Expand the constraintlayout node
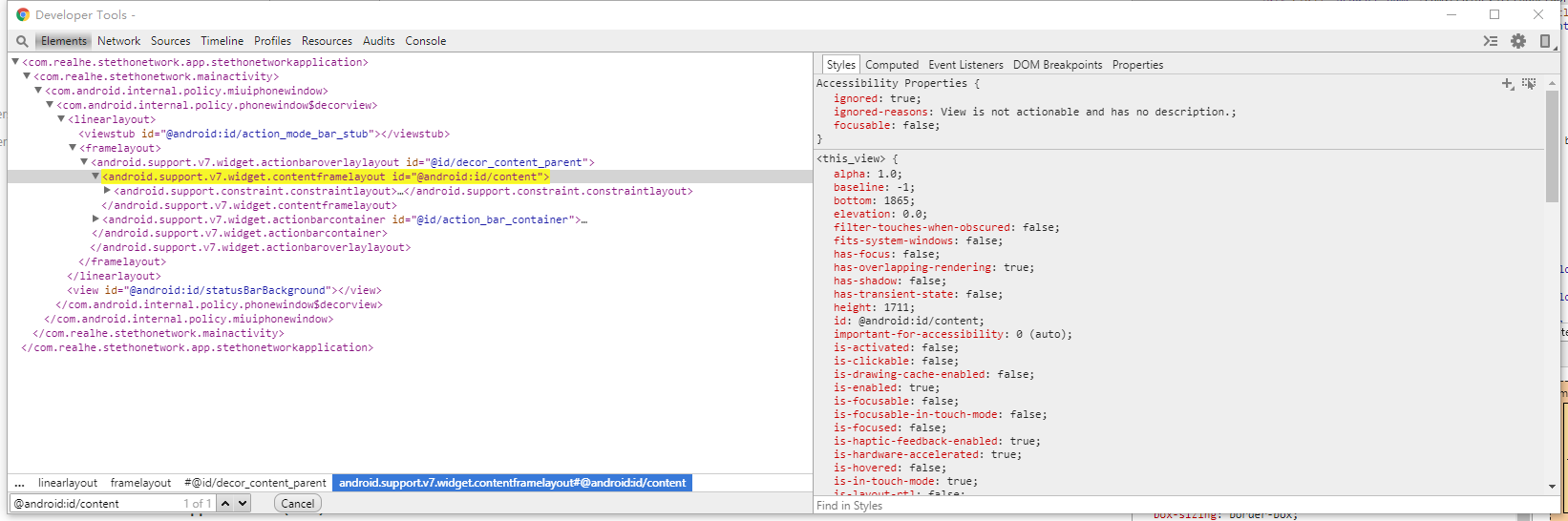The image size is (1568, 521). (x=107, y=191)
